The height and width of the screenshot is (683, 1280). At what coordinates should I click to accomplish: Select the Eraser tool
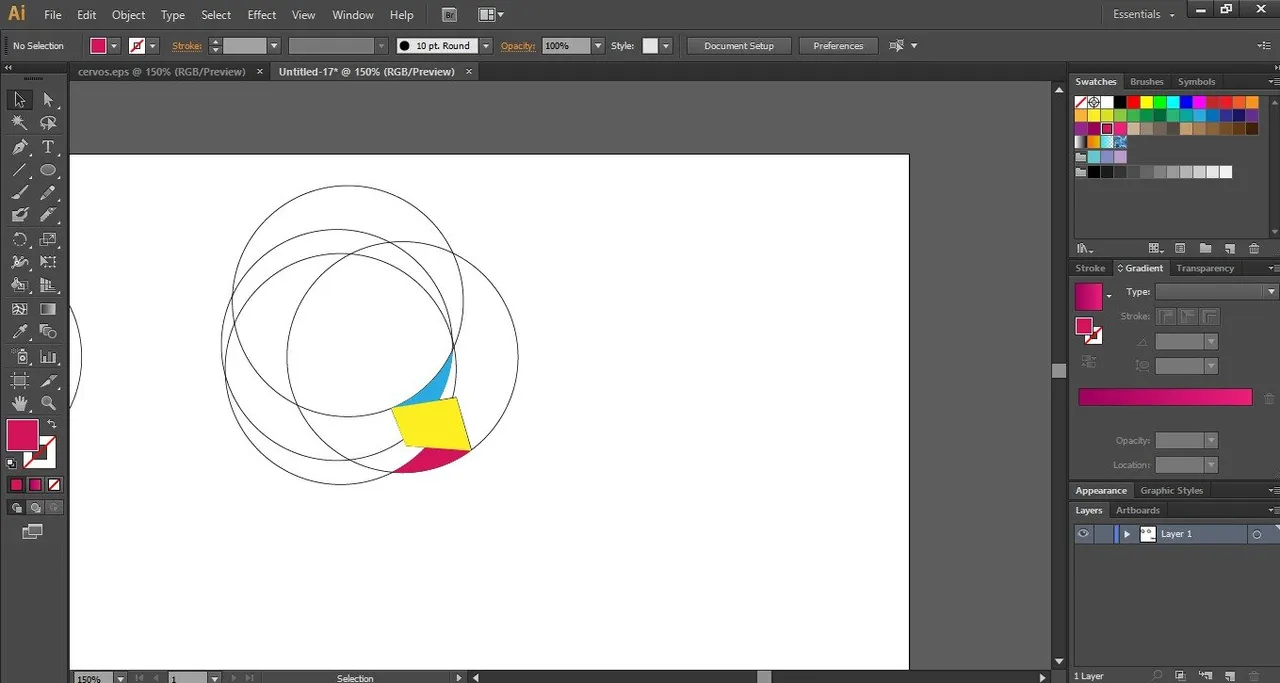coord(48,215)
